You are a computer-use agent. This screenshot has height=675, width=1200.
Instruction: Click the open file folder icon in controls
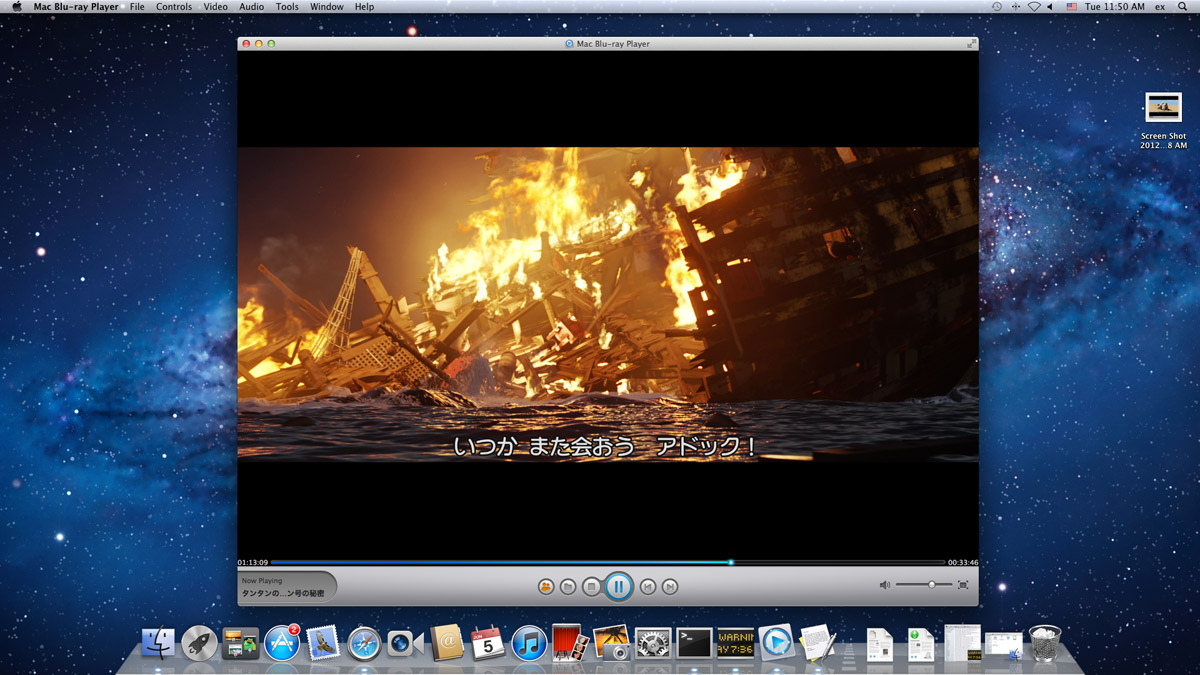click(568, 587)
